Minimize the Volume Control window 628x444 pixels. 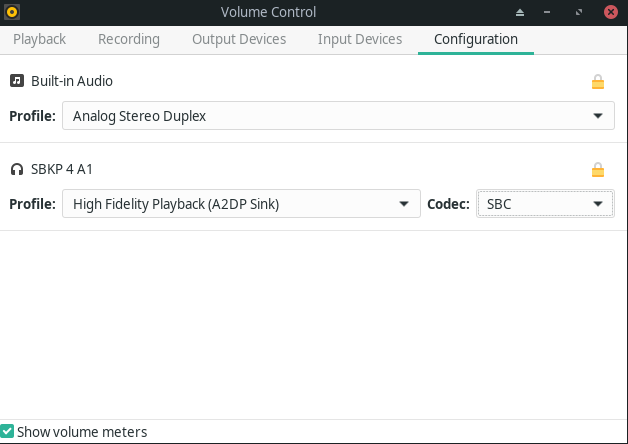pyautogui.click(x=549, y=13)
